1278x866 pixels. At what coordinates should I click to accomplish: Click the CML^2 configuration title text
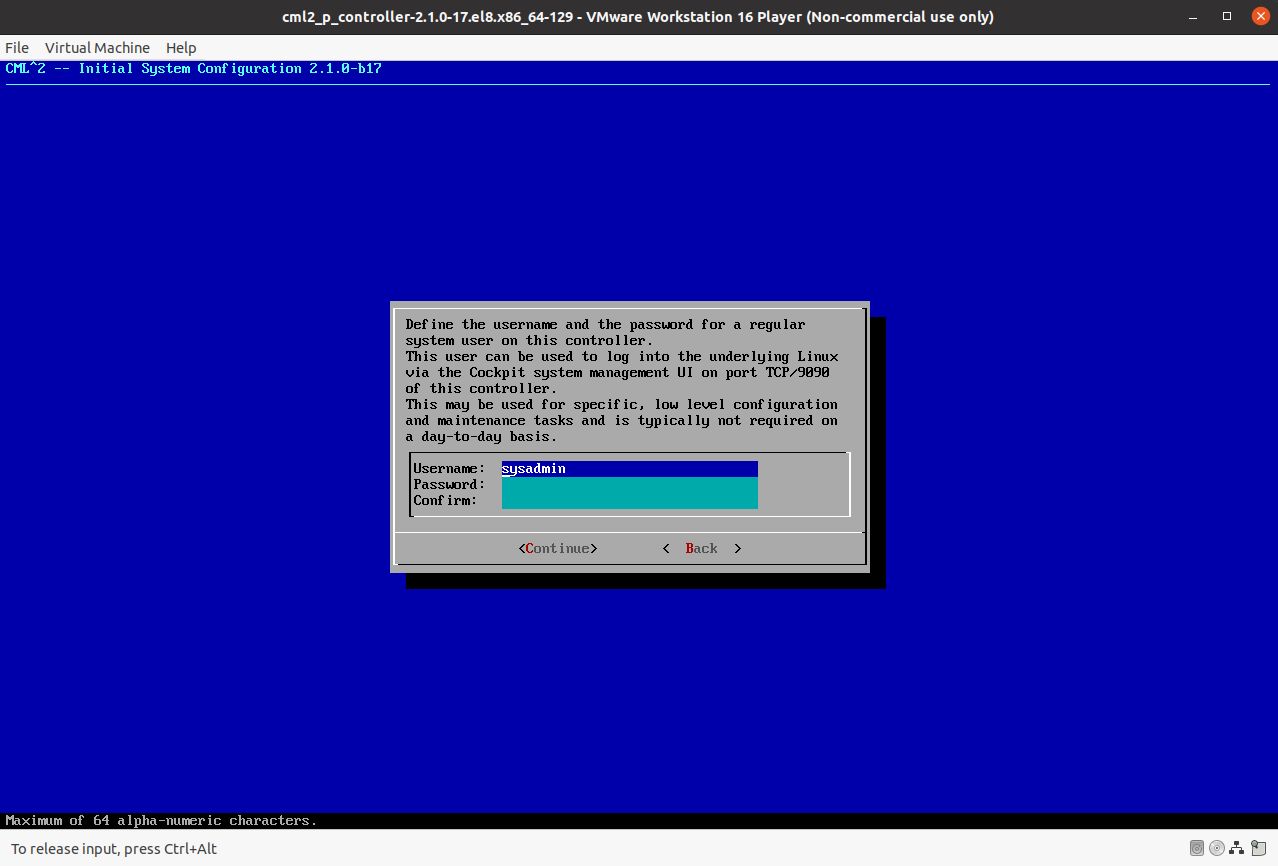[x=193, y=68]
